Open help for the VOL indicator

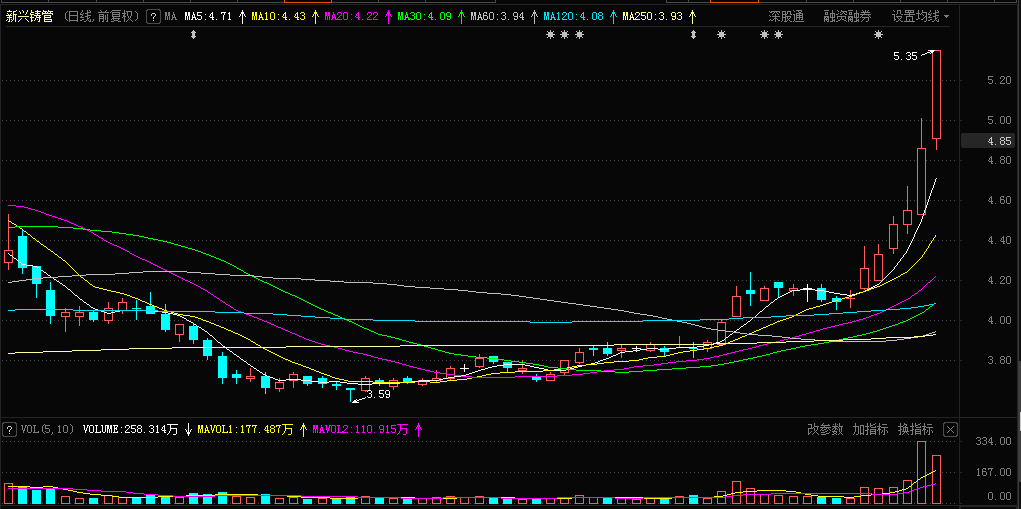point(10,429)
